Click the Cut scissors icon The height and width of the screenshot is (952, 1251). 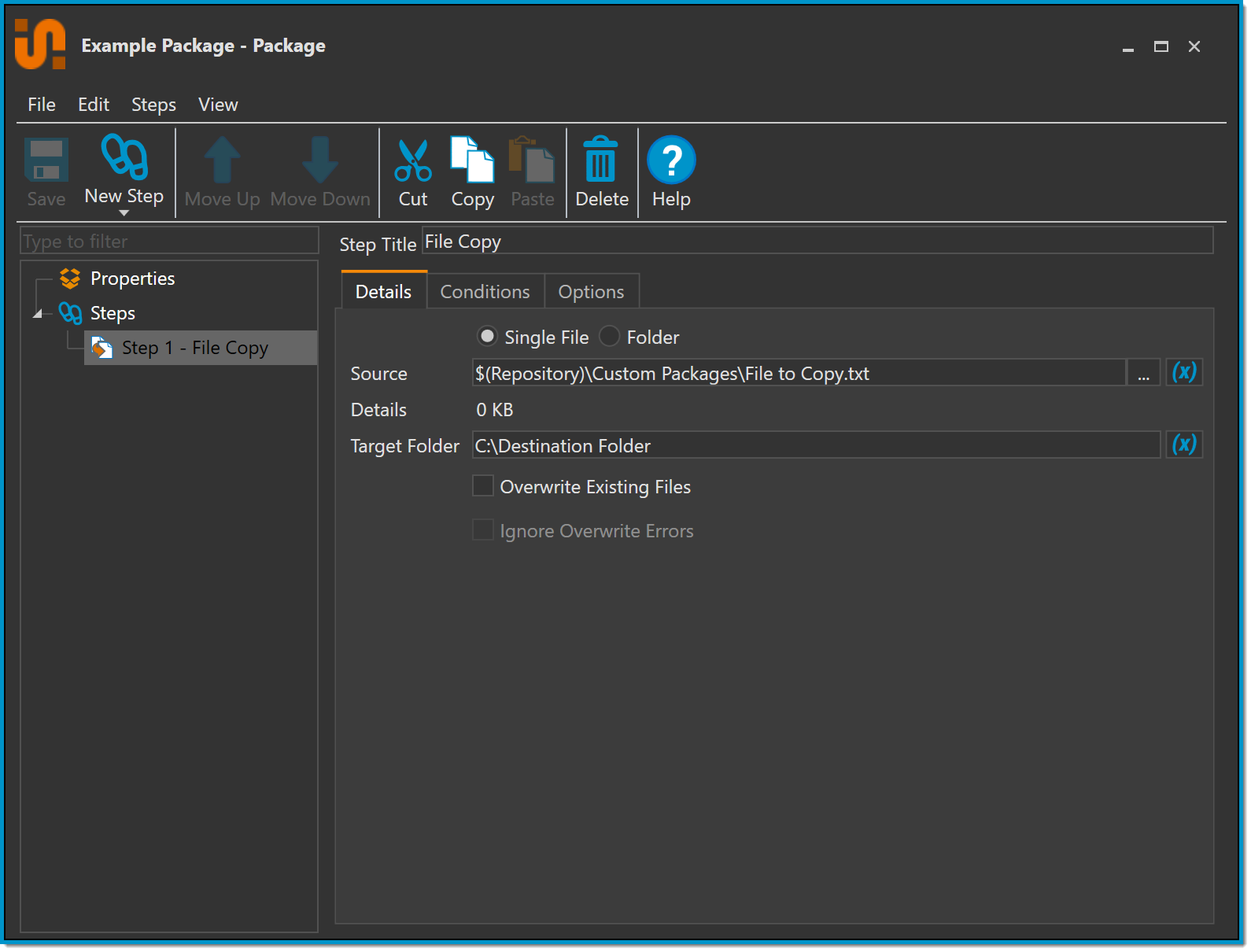tap(413, 161)
